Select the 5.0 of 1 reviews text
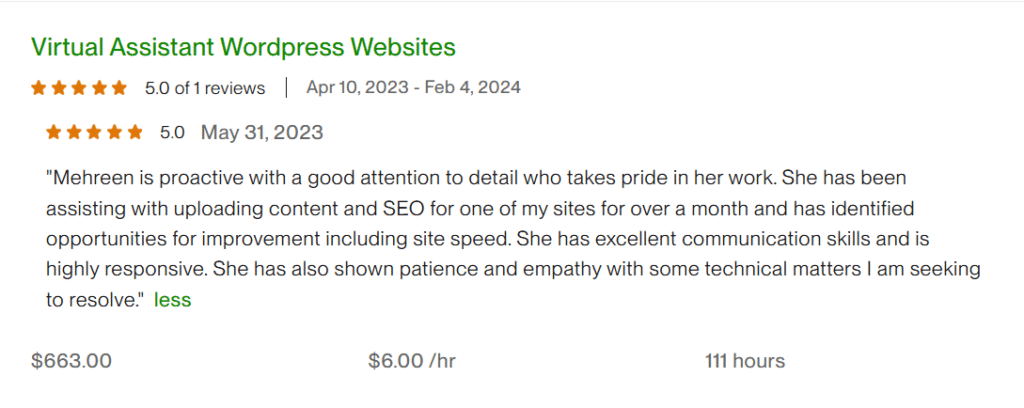Screen dimensions: 1024x408 pos(205,88)
